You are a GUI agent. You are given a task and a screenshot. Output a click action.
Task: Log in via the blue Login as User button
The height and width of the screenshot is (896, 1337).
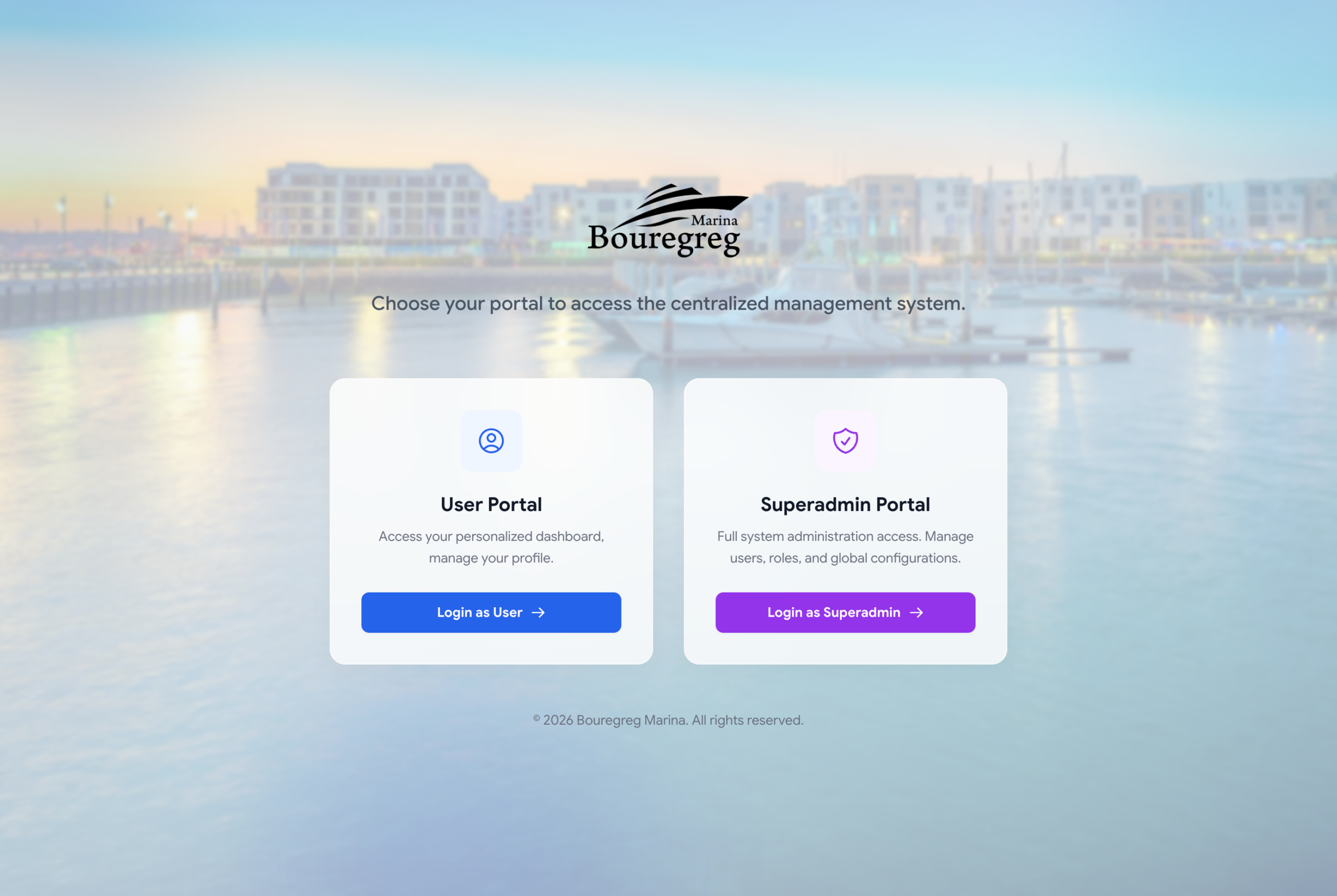(x=491, y=612)
